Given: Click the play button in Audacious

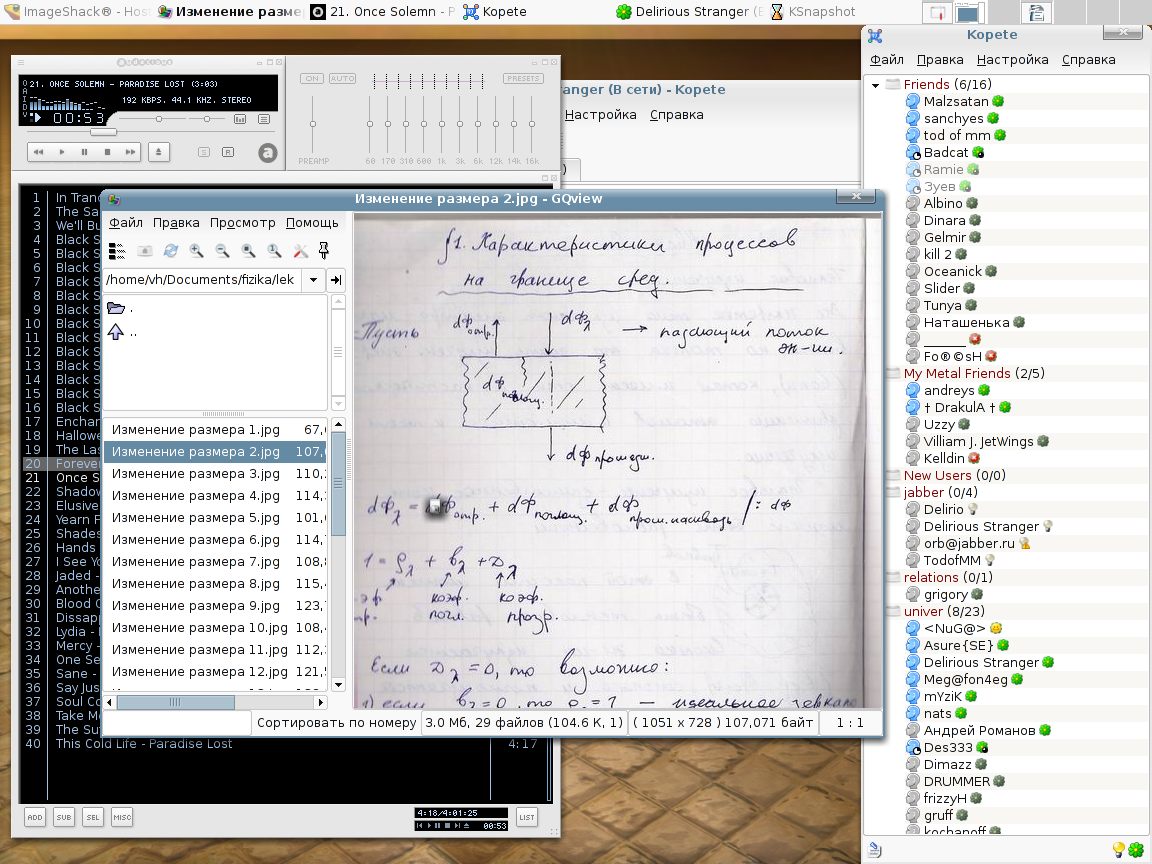Looking at the screenshot, I should pos(62,152).
